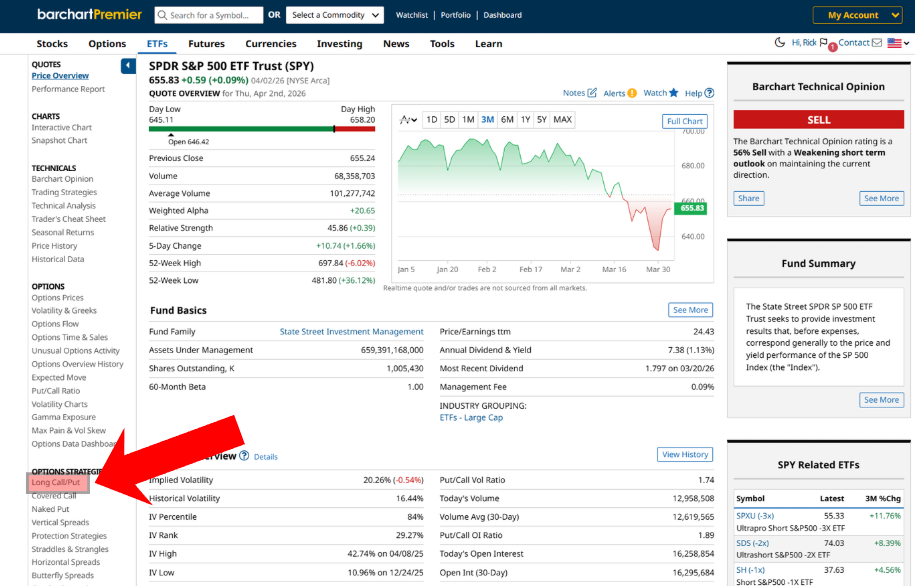Set chart range to 1M
Viewport: 915px width, 586px height.
coord(468,120)
